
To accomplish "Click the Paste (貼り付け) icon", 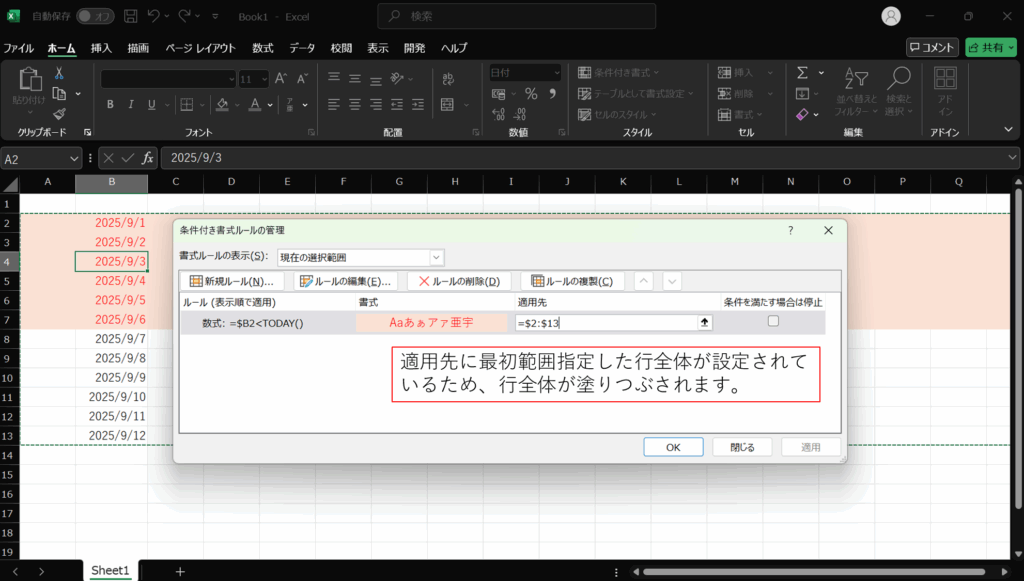I will click(29, 80).
